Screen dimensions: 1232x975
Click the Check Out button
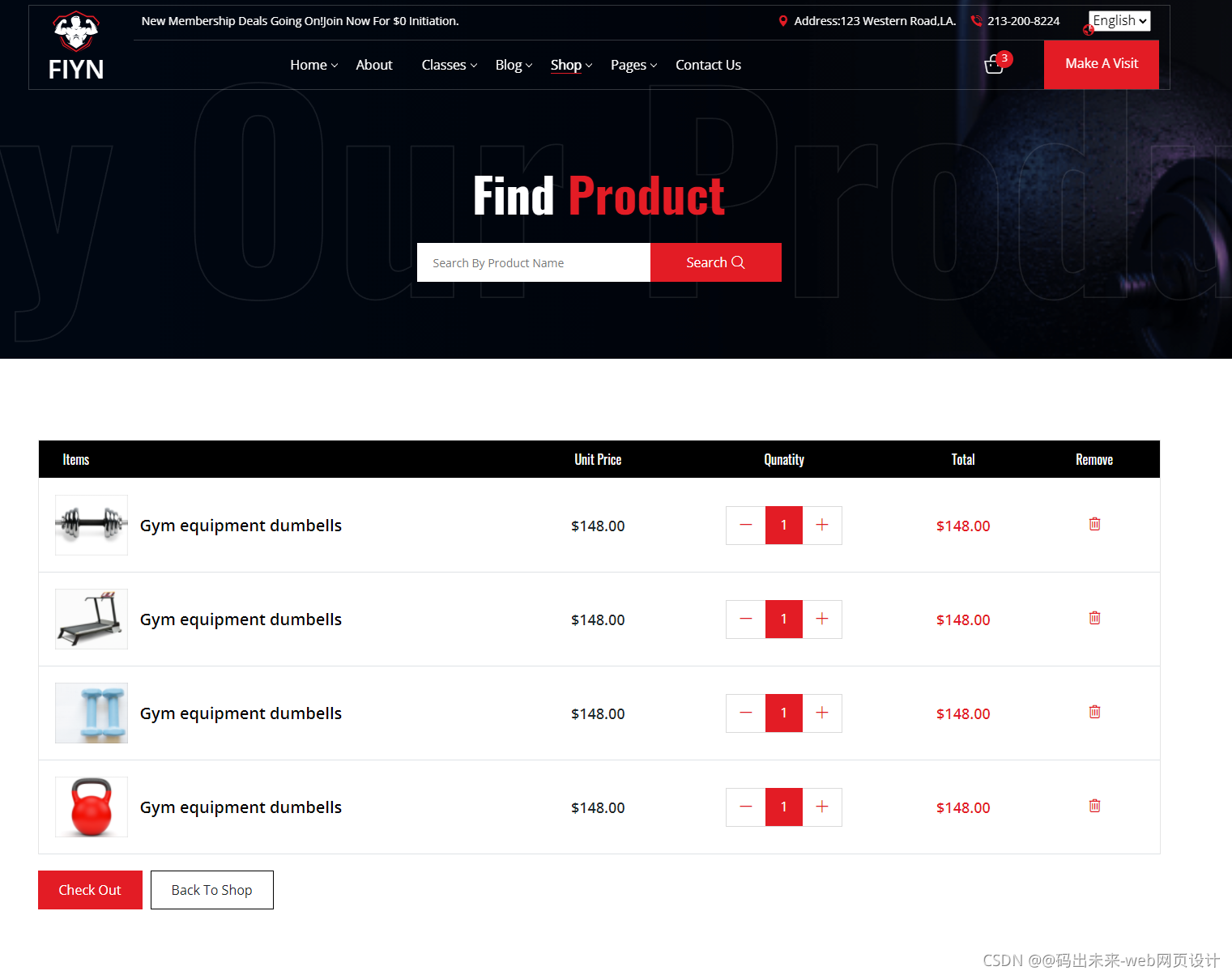pyautogui.click(x=90, y=890)
